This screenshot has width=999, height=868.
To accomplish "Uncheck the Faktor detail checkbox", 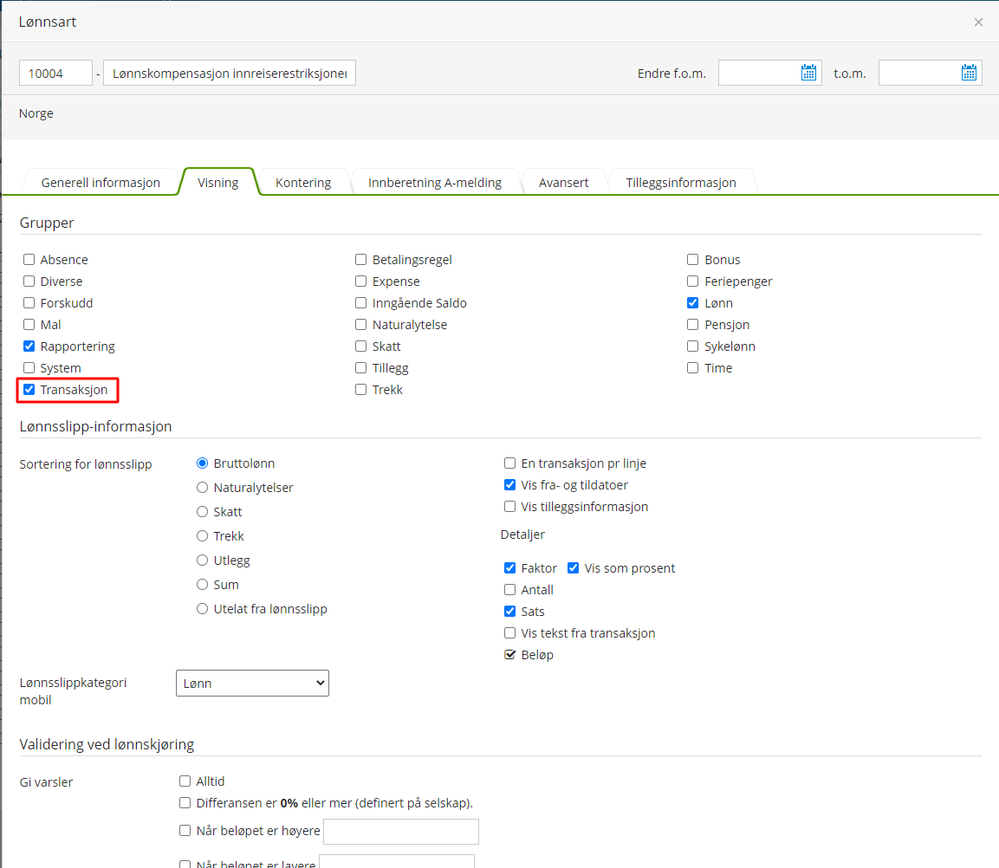I will coord(510,568).
